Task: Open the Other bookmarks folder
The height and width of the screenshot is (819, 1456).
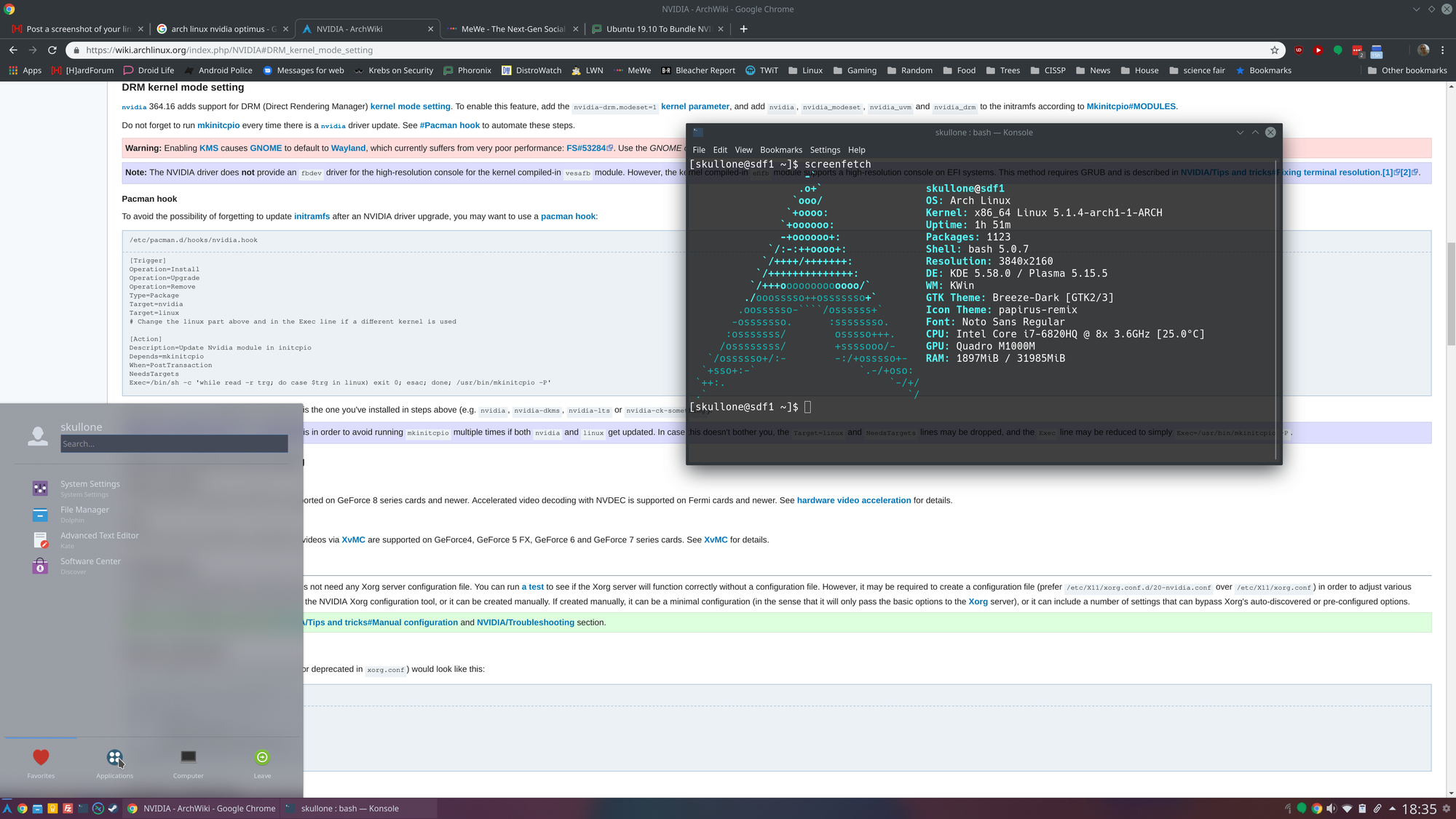Action: pos(1407,71)
